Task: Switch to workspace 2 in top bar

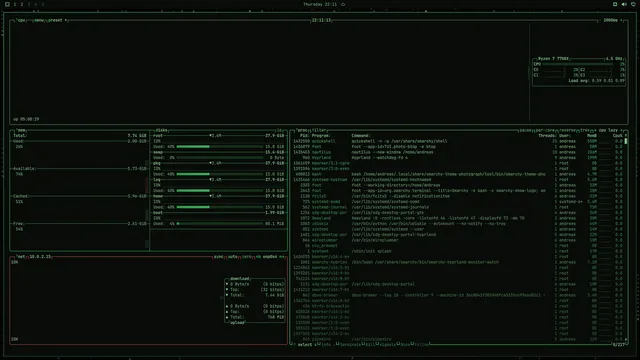Action: click(x=22, y=4)
